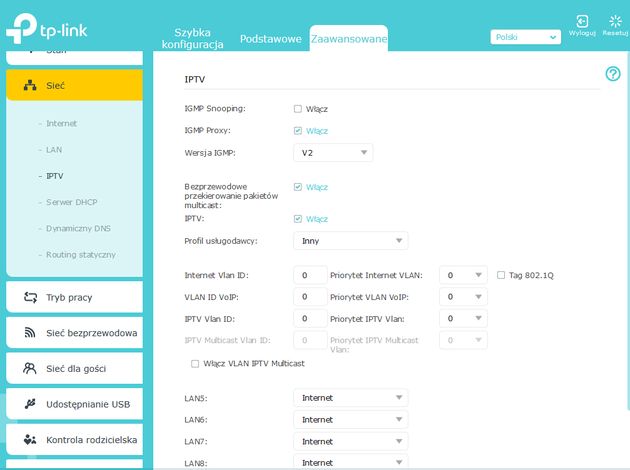
Task: Check Włącz VLAN IPTV Multicast checkbox
Action: pos(195,364)
